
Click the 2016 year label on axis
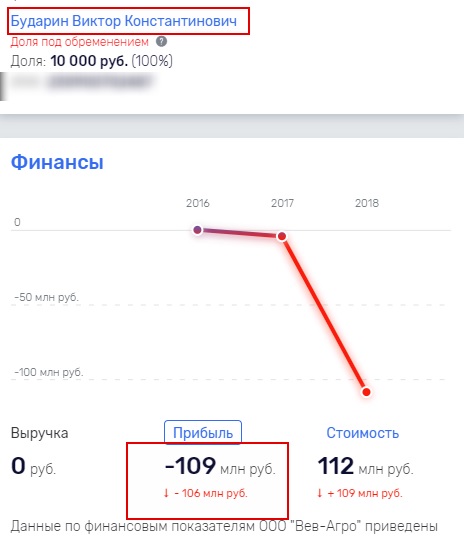tap(198, 203)
